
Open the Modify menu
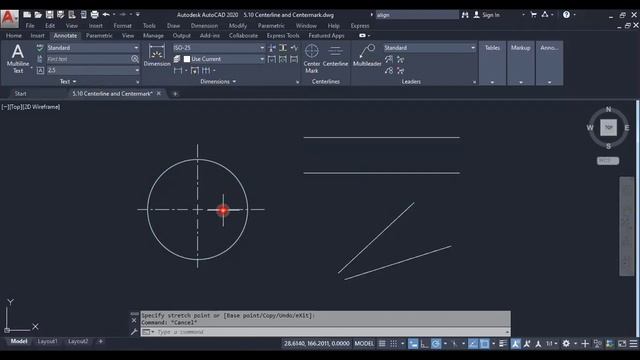click(x=238, y=26)
